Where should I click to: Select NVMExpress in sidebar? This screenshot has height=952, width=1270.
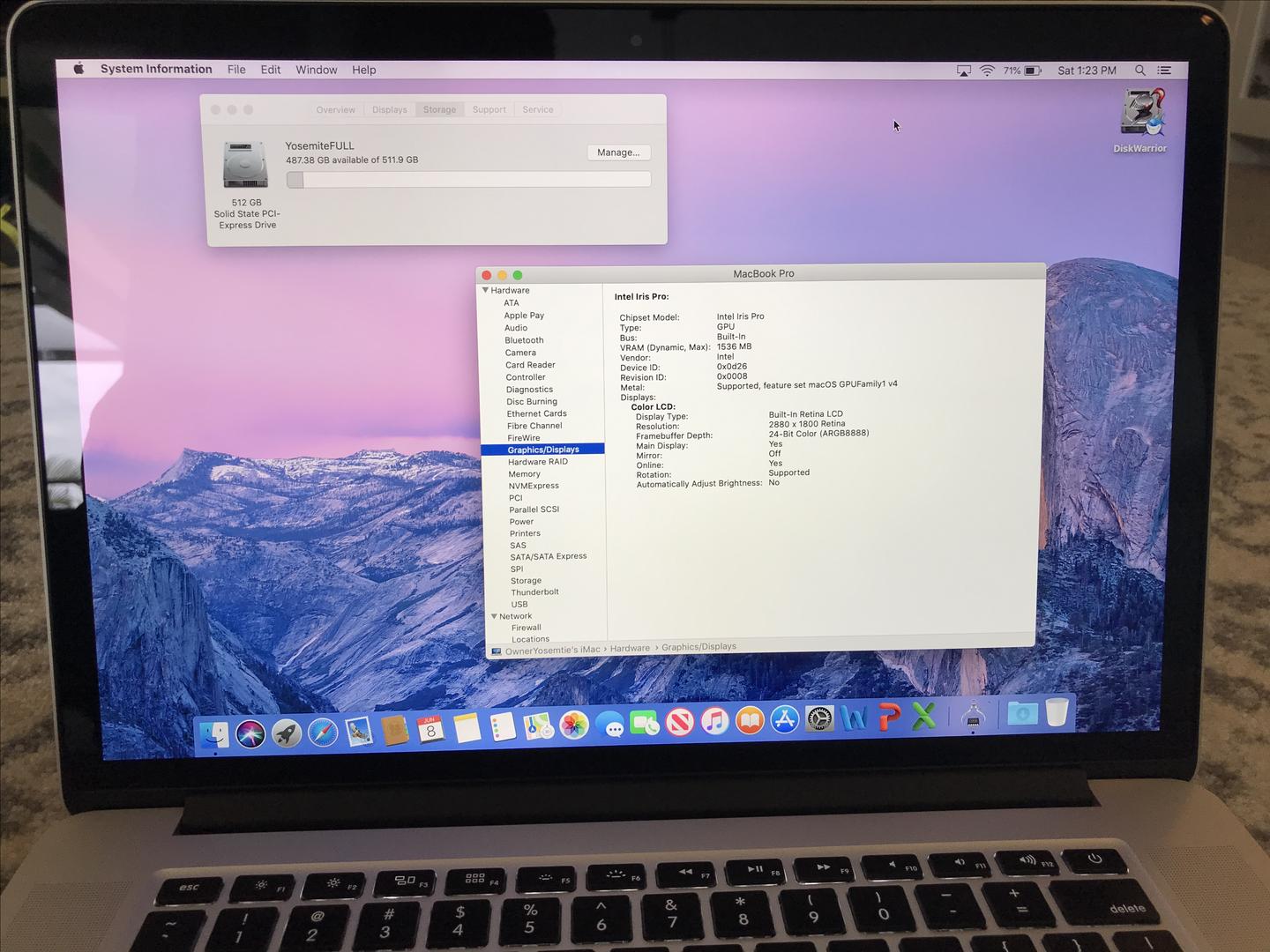pos(534,486)
